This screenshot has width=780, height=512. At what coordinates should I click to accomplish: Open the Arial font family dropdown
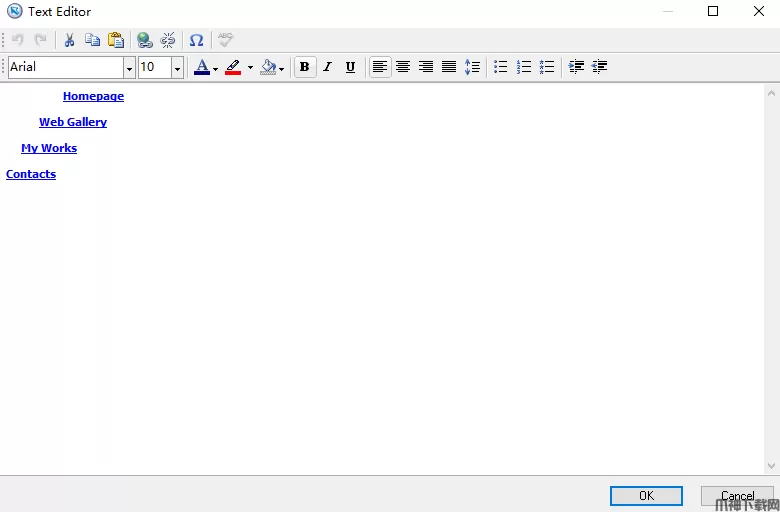(x=129, y=68)
